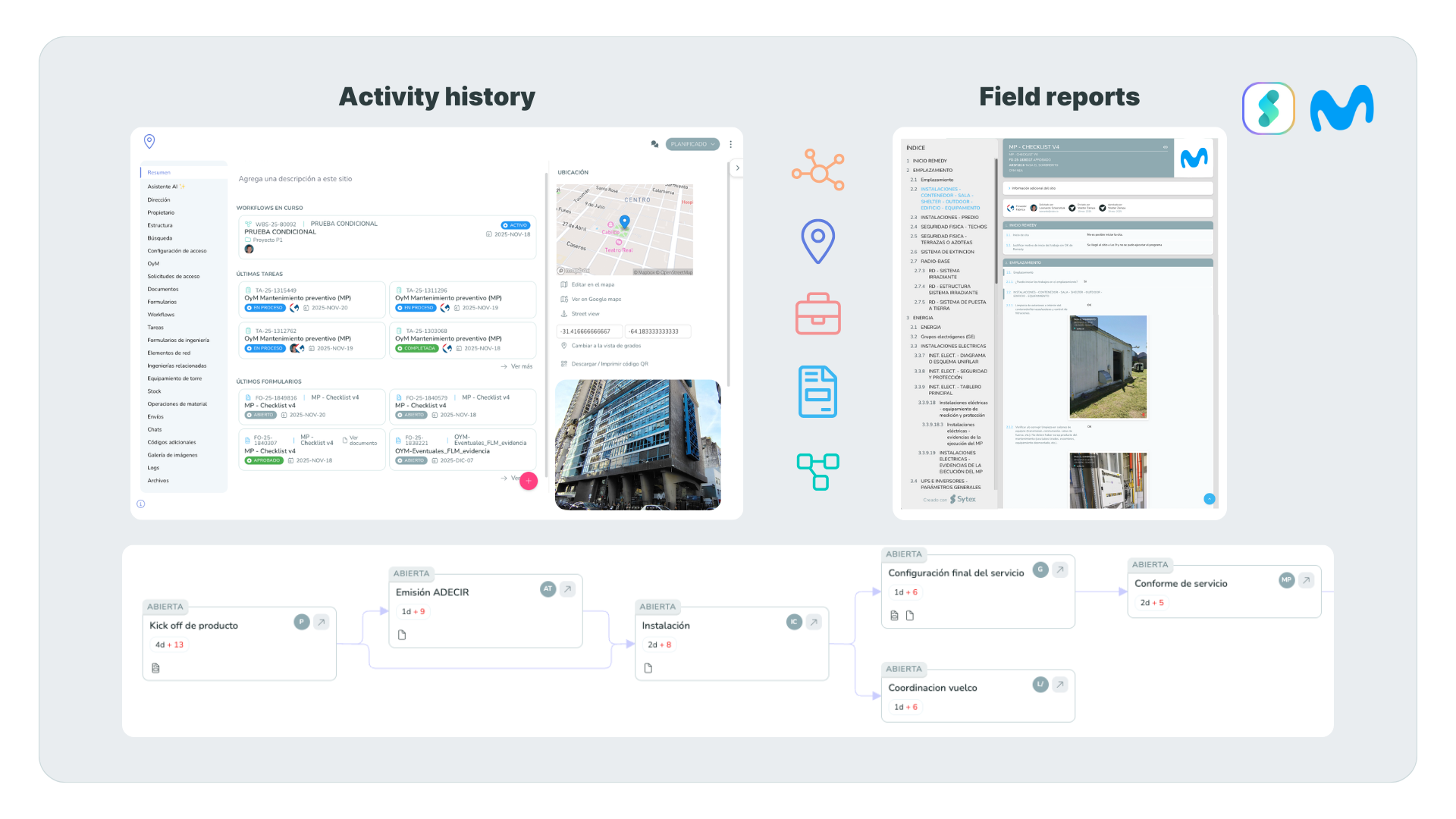The height and width of the screenshot is (819, 1456).
Task: Click the blue scroll button on field report
Action: click(x=1209, y=498)
